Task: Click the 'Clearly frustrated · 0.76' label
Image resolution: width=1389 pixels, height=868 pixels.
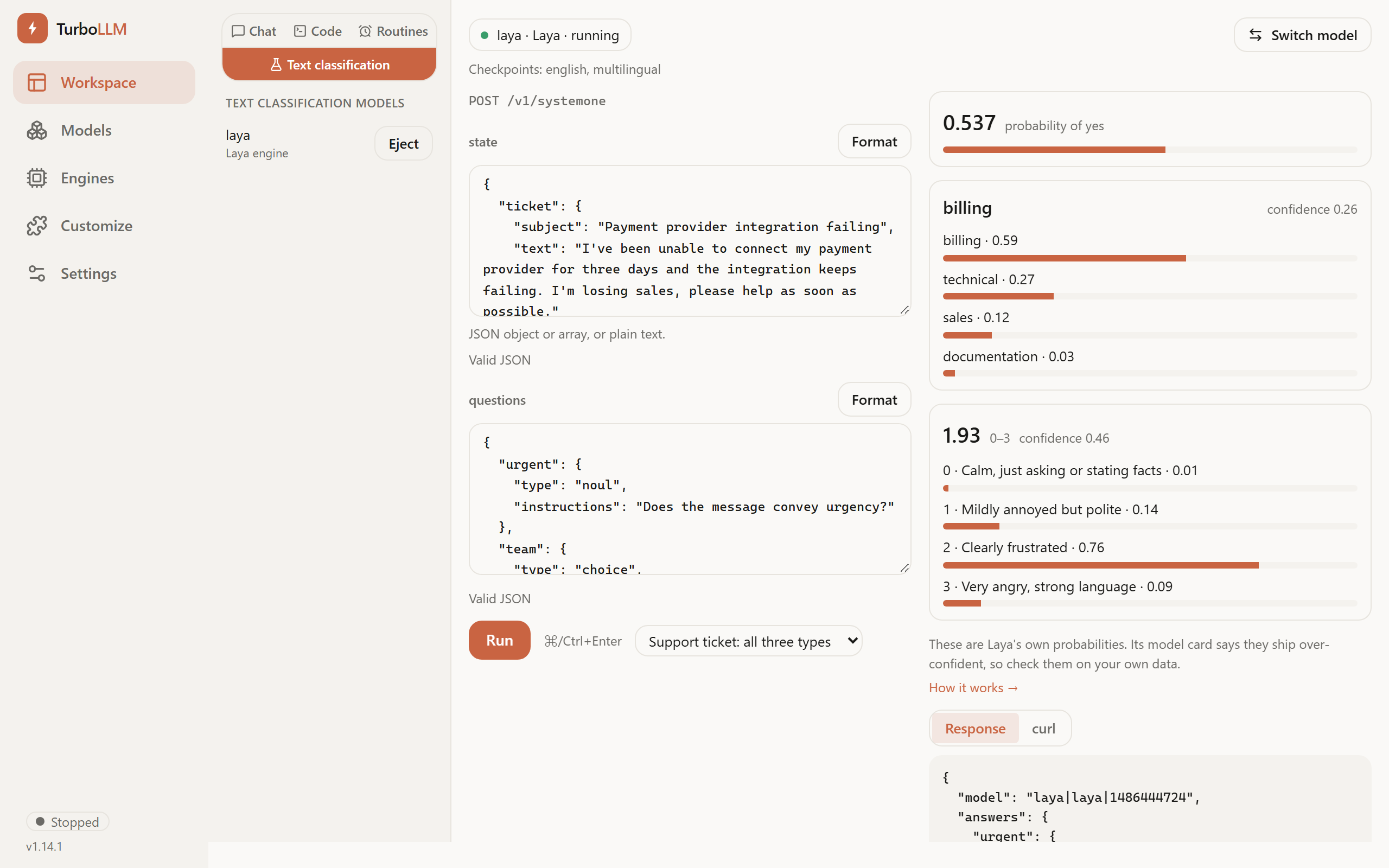Action: click(1023, 547)
